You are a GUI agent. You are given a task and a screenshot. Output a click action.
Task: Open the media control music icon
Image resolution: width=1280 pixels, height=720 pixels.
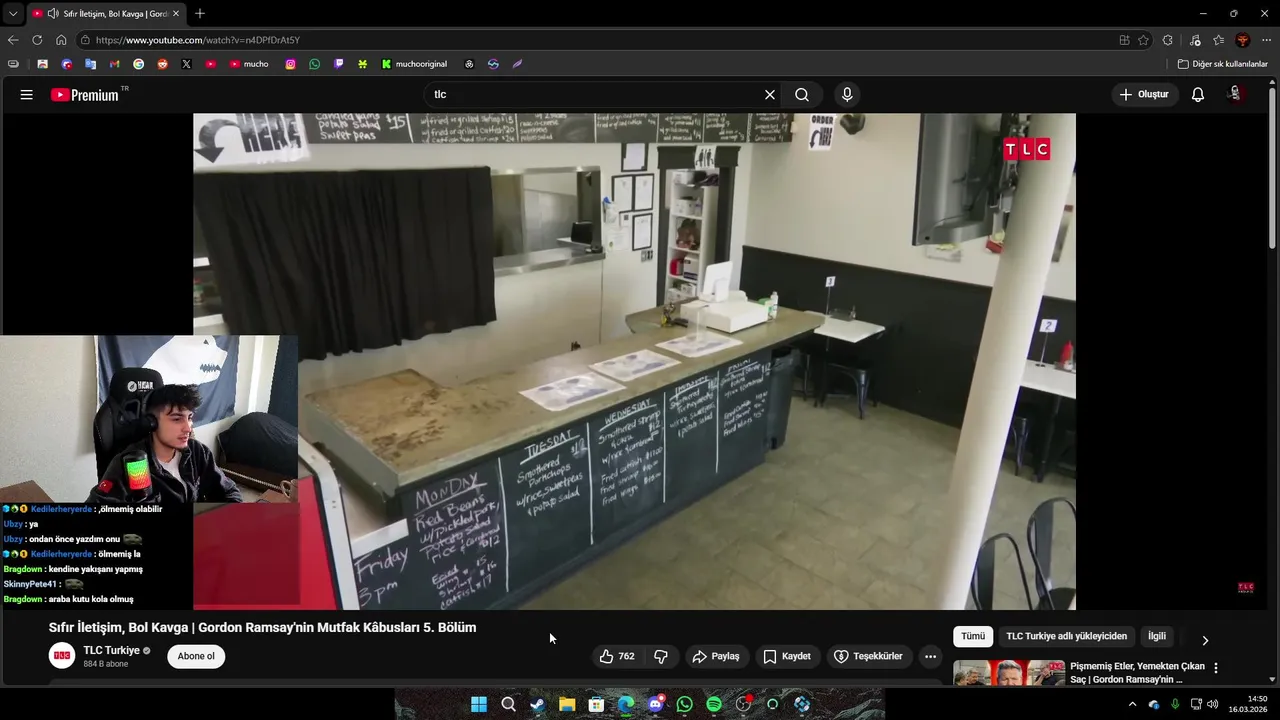(1195, 40)
